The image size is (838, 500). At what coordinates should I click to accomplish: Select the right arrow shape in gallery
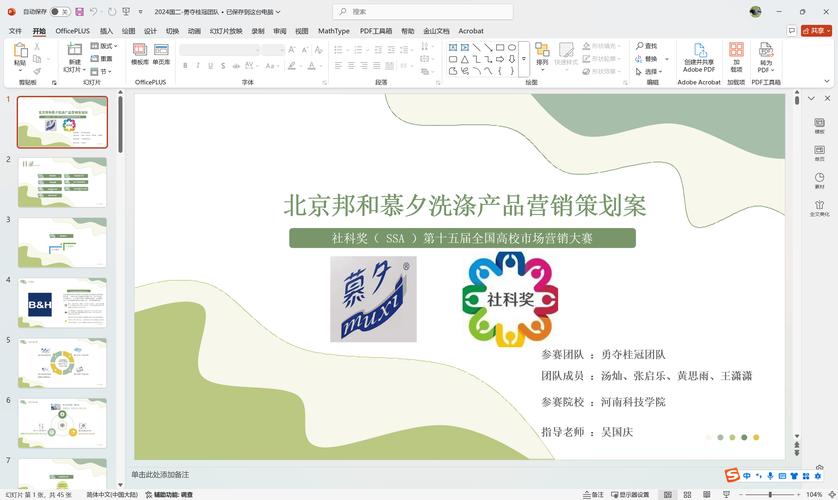pos(500,59)
